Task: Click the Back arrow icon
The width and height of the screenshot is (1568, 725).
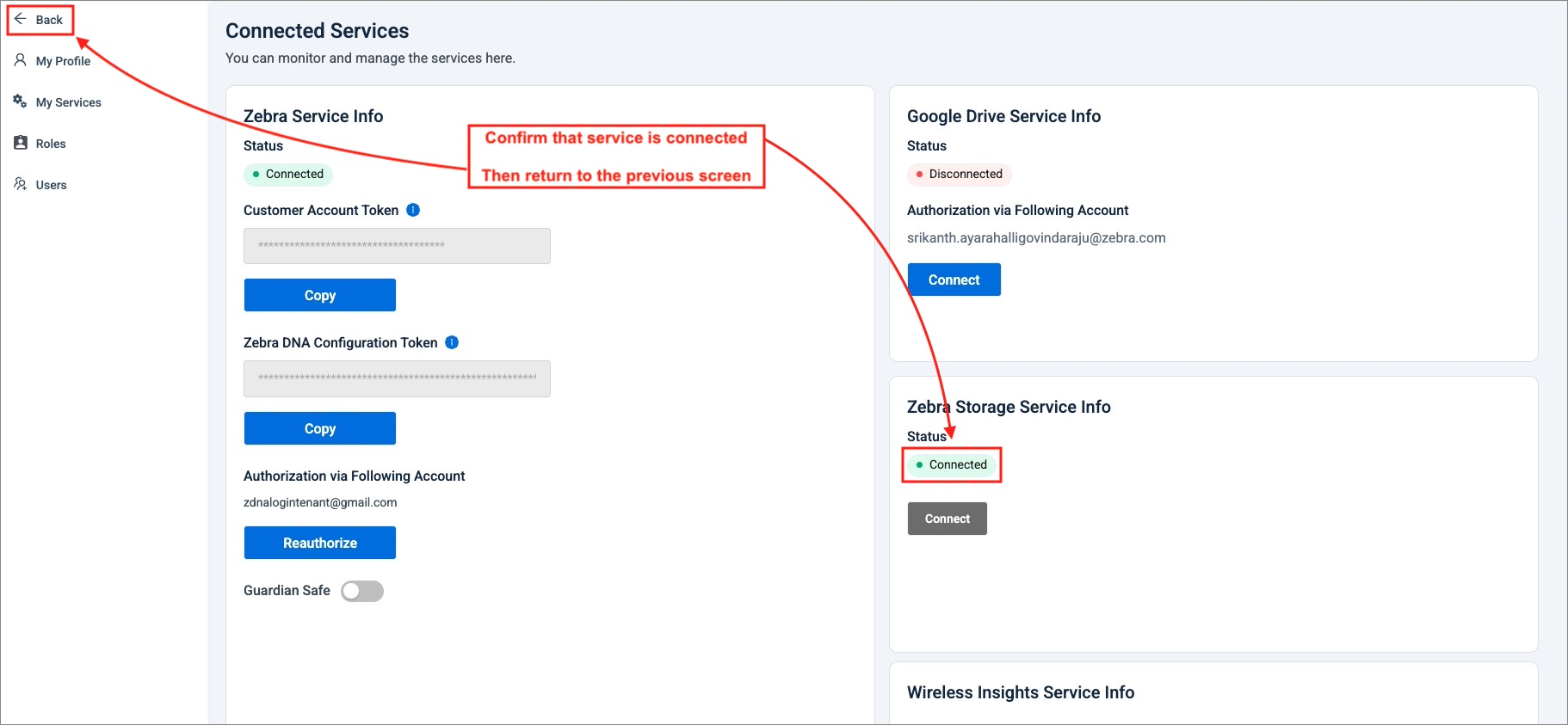Action: click(x=21, y=19)
